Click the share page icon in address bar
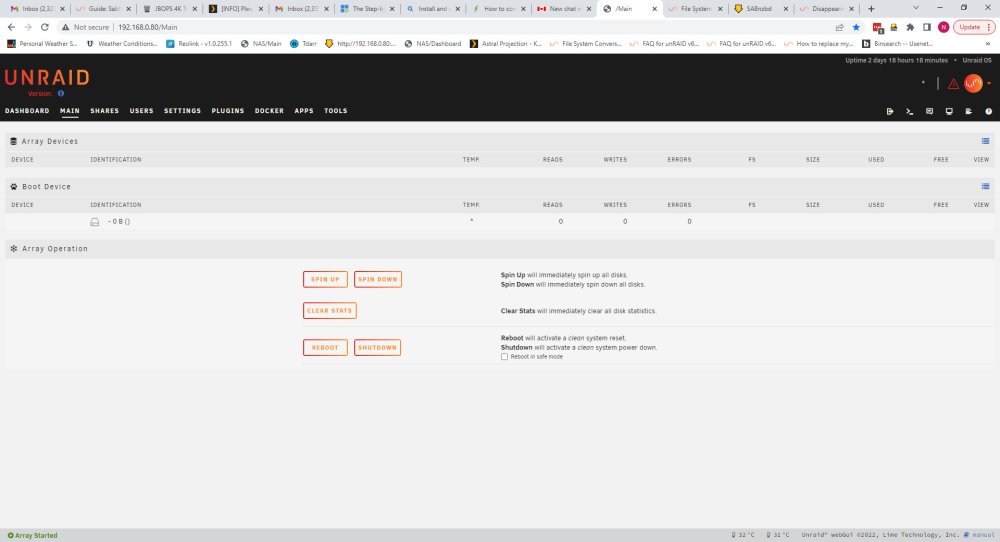 pos(839,27)
